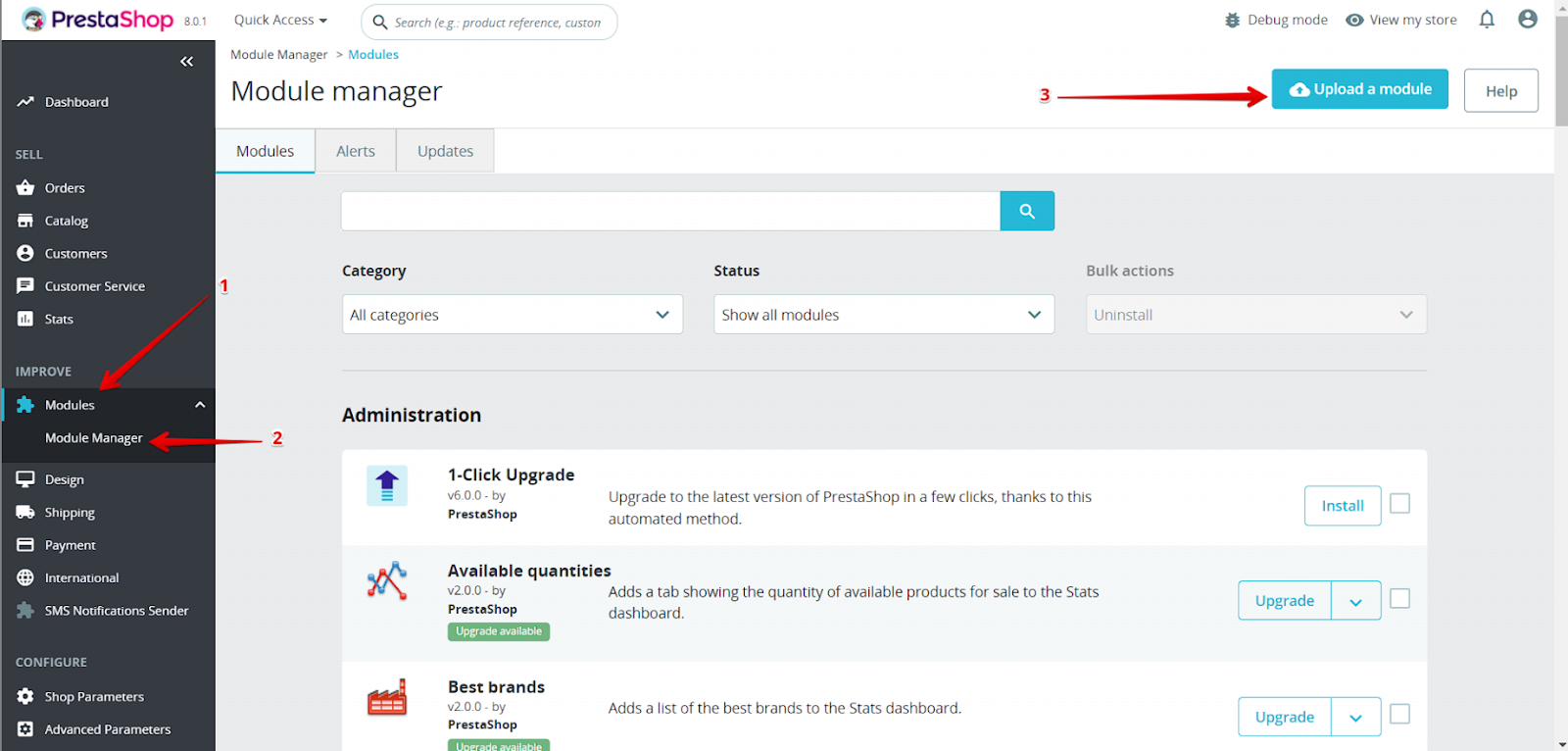Click the Shipping truck icon
Viewport: 1568px width, 751px height.
point(25,512)
